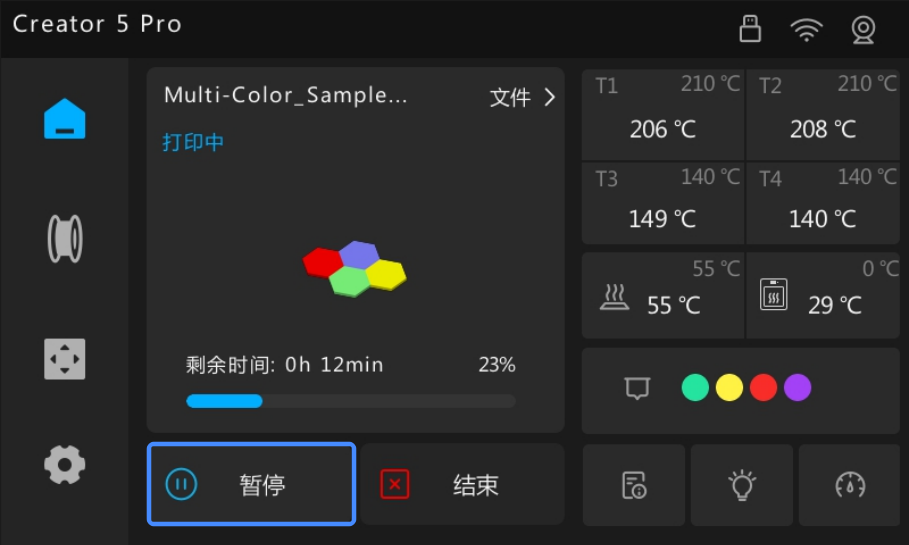
Task: Open the settings gear page
Action: [64, 464]
